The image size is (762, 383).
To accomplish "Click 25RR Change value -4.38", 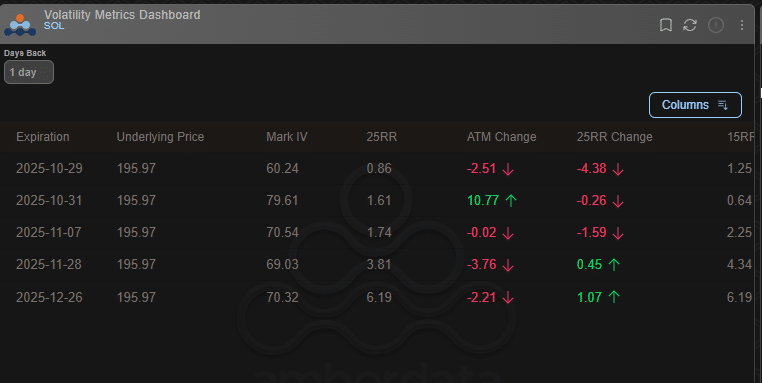I will pos(591,169).
